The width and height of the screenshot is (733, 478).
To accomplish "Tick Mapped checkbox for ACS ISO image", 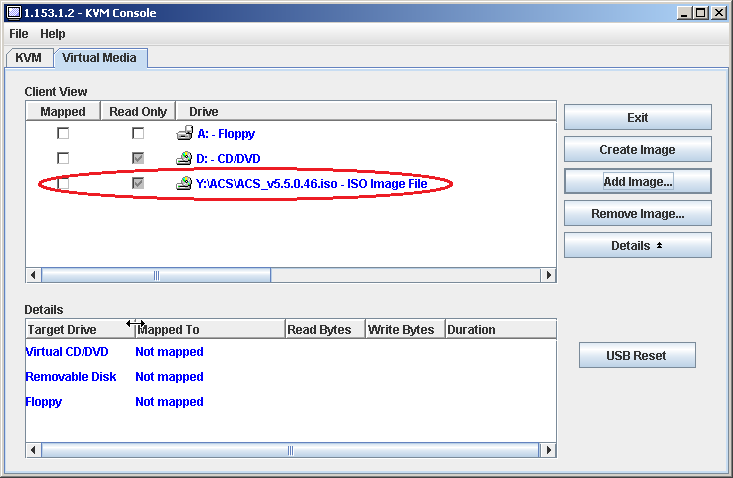I will point(63,183).
